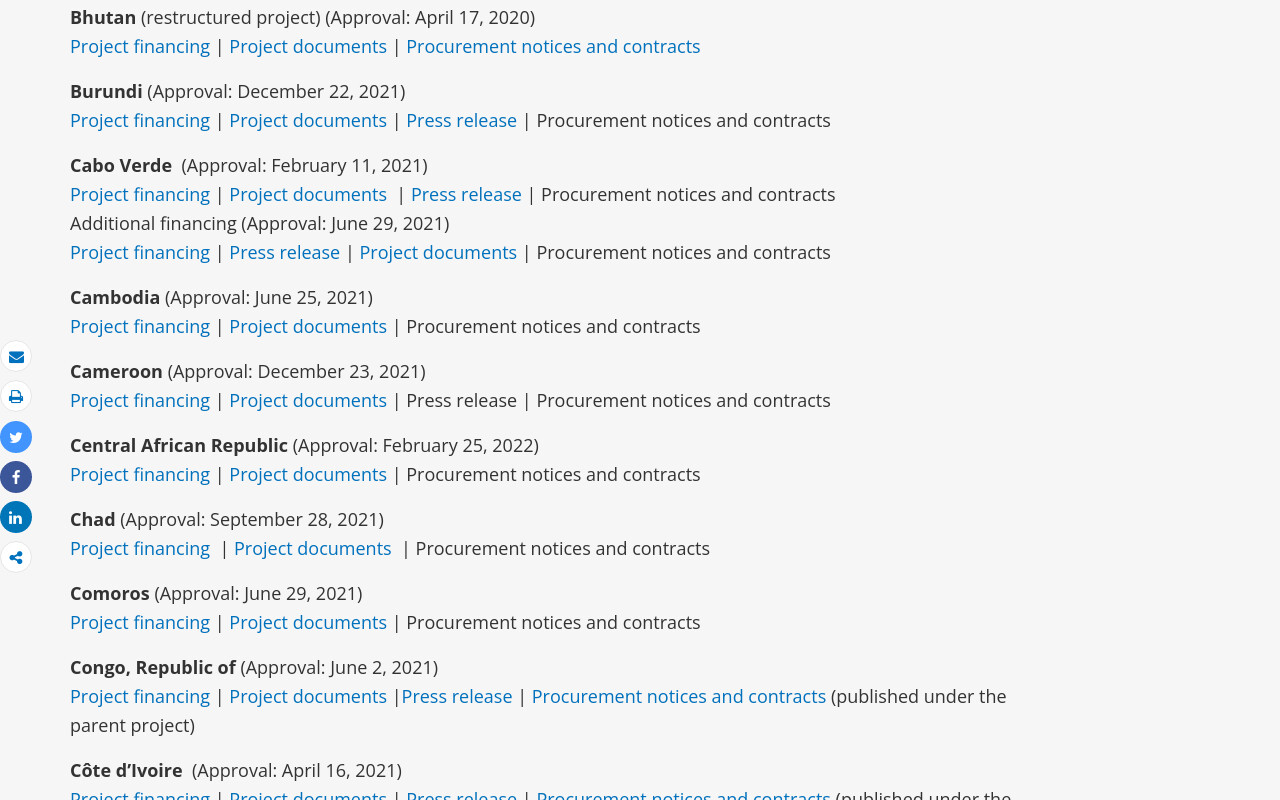Open Congo Press release link
This screenshot has width=1280, height=800.
click(x=457, y=697)
